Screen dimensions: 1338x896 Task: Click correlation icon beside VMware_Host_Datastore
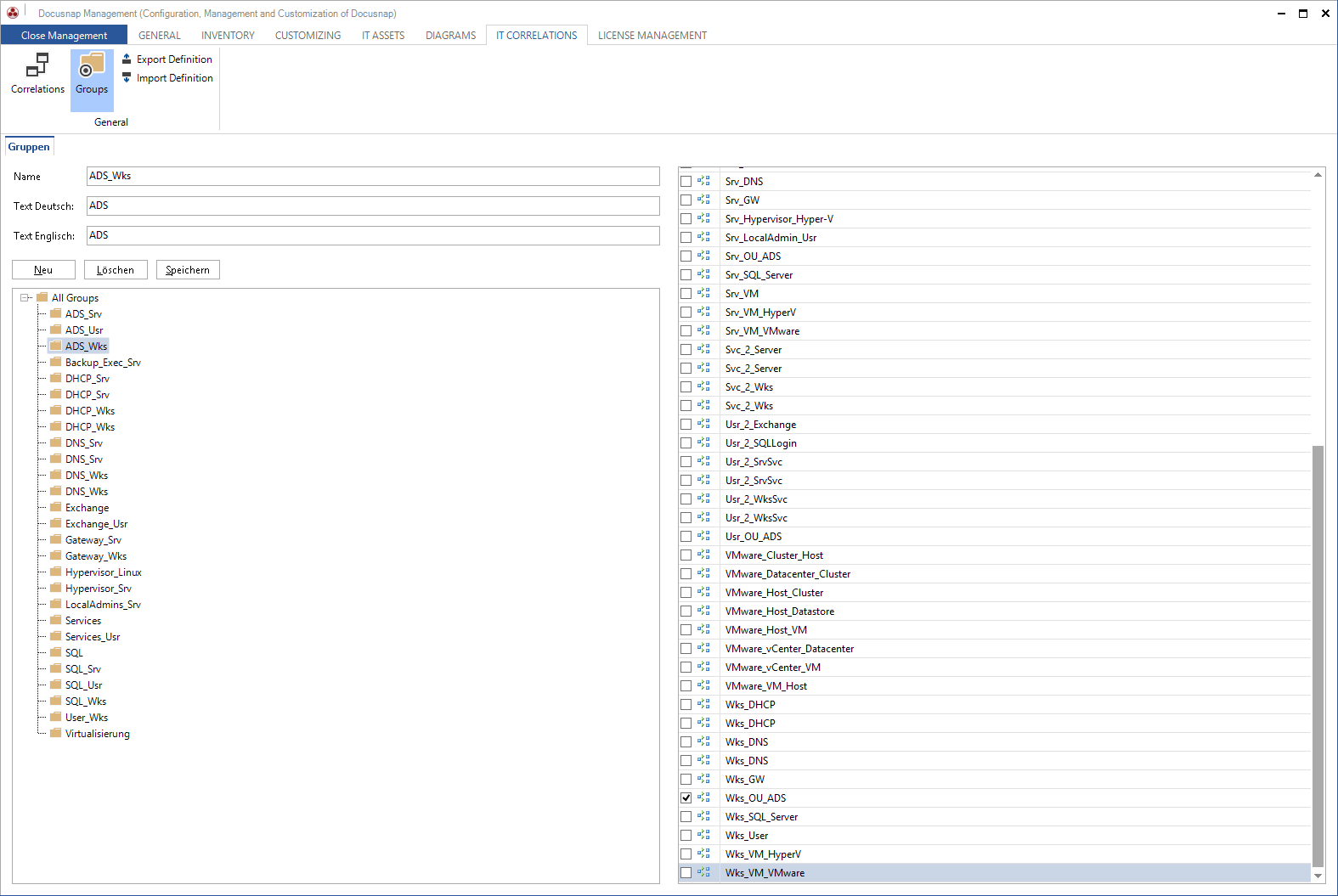pyautogui.click(x=703, y=611)
